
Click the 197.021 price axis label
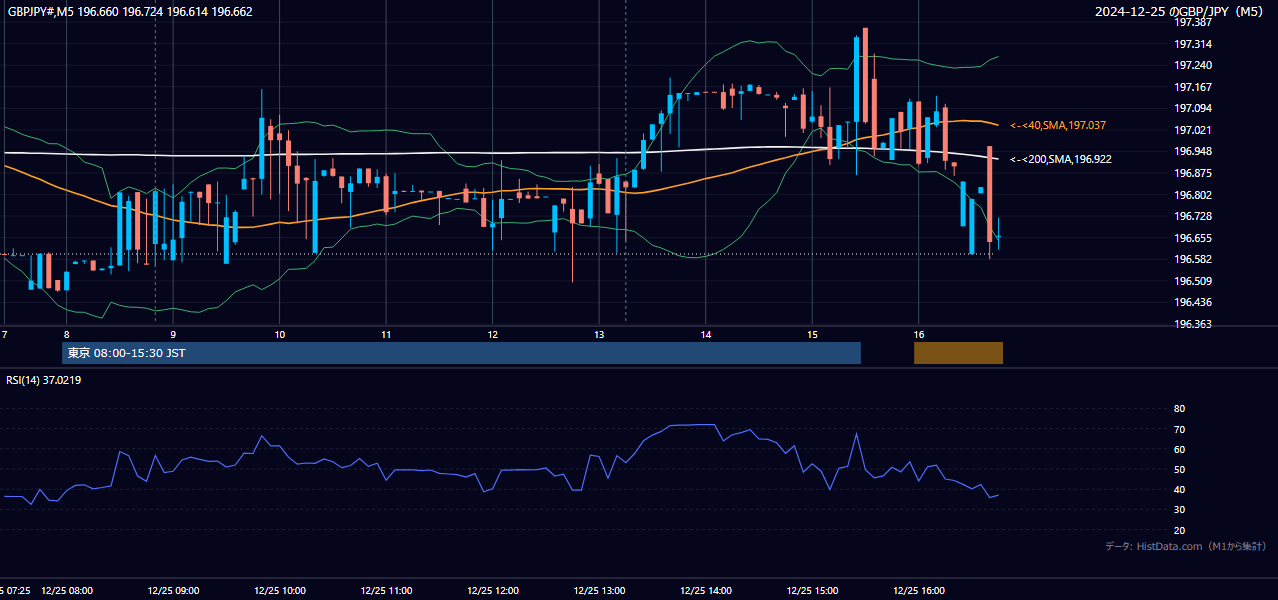(1193, 130)
